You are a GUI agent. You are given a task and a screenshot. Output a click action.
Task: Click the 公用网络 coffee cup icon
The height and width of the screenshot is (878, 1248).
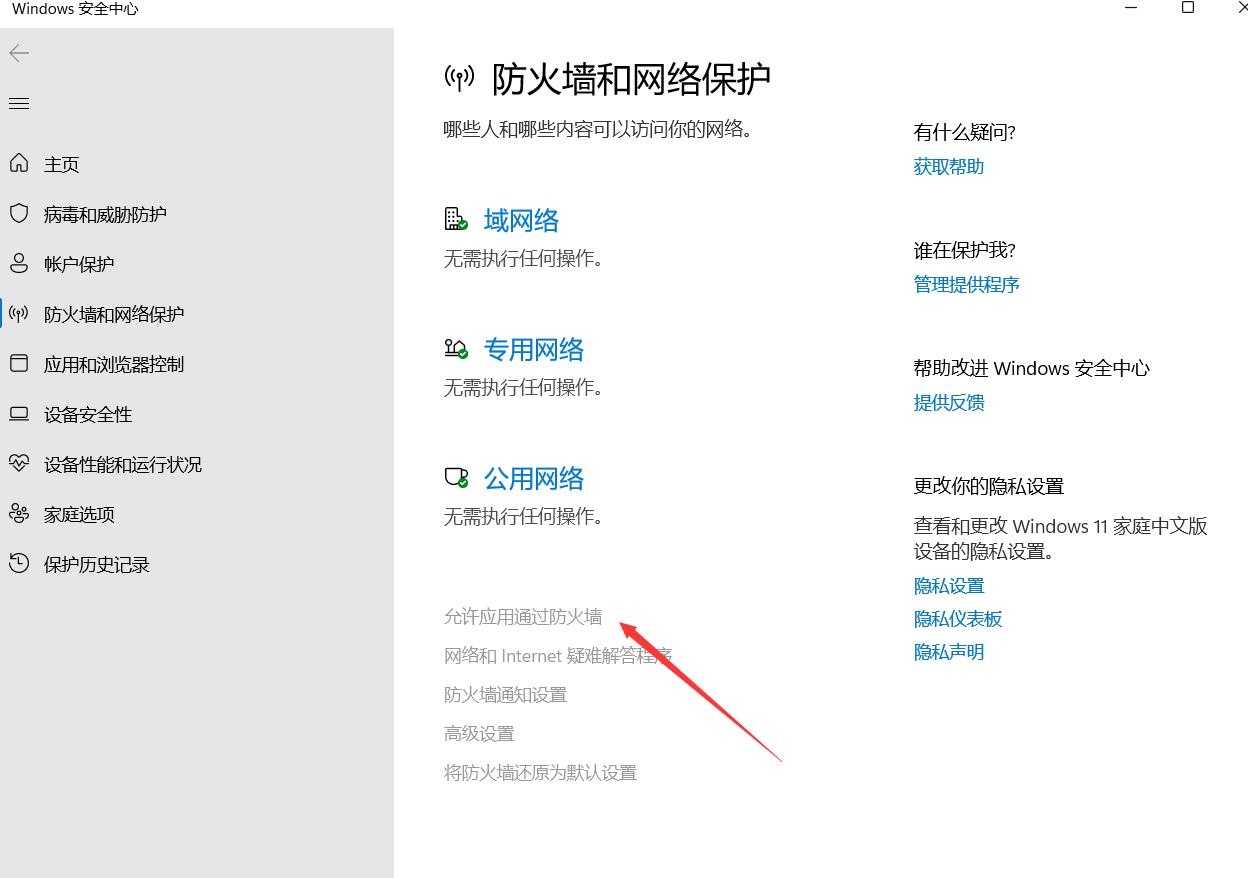click(456, 477)
